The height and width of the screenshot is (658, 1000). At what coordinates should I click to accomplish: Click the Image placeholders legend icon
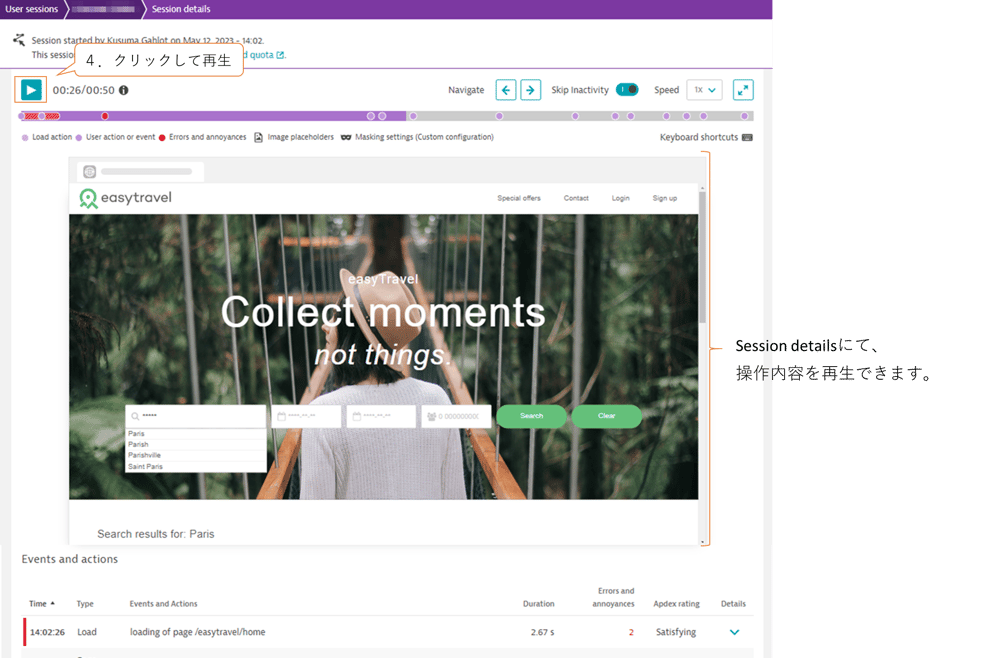(x=258, y=137)
